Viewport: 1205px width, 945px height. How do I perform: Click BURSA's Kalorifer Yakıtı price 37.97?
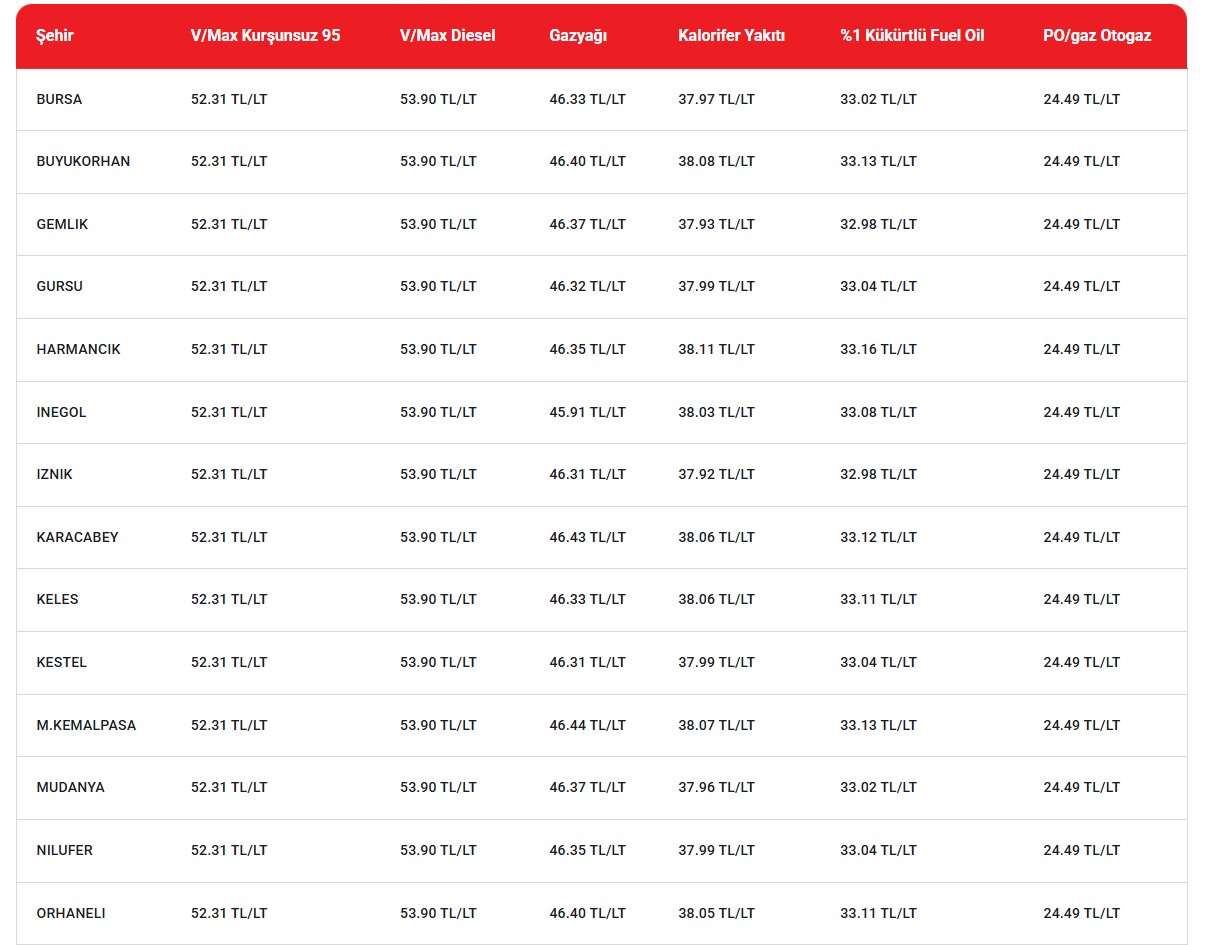[716, 99]
